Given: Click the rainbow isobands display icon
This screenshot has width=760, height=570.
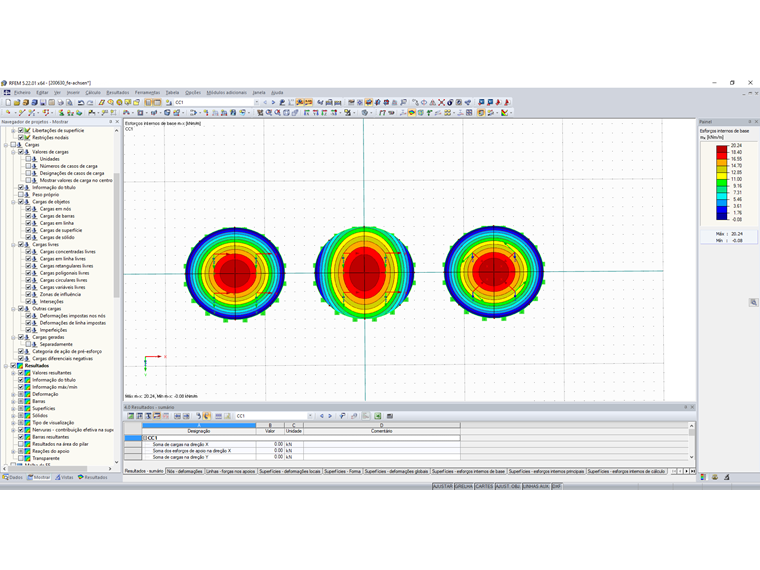Looking at the screenshot, I should (x=412, y=112).
